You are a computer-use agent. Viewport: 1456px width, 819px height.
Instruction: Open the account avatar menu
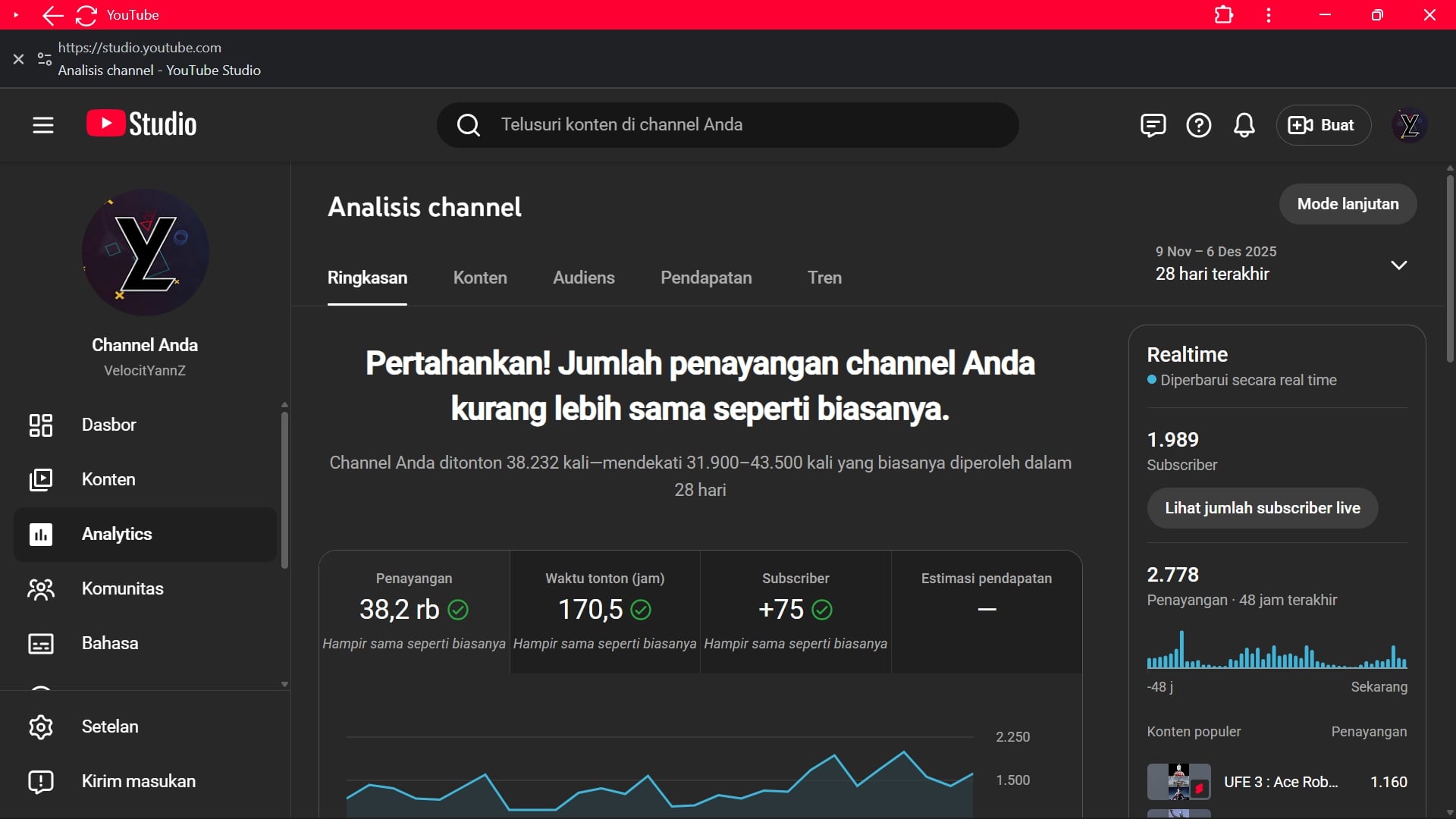click(1409, 125)
